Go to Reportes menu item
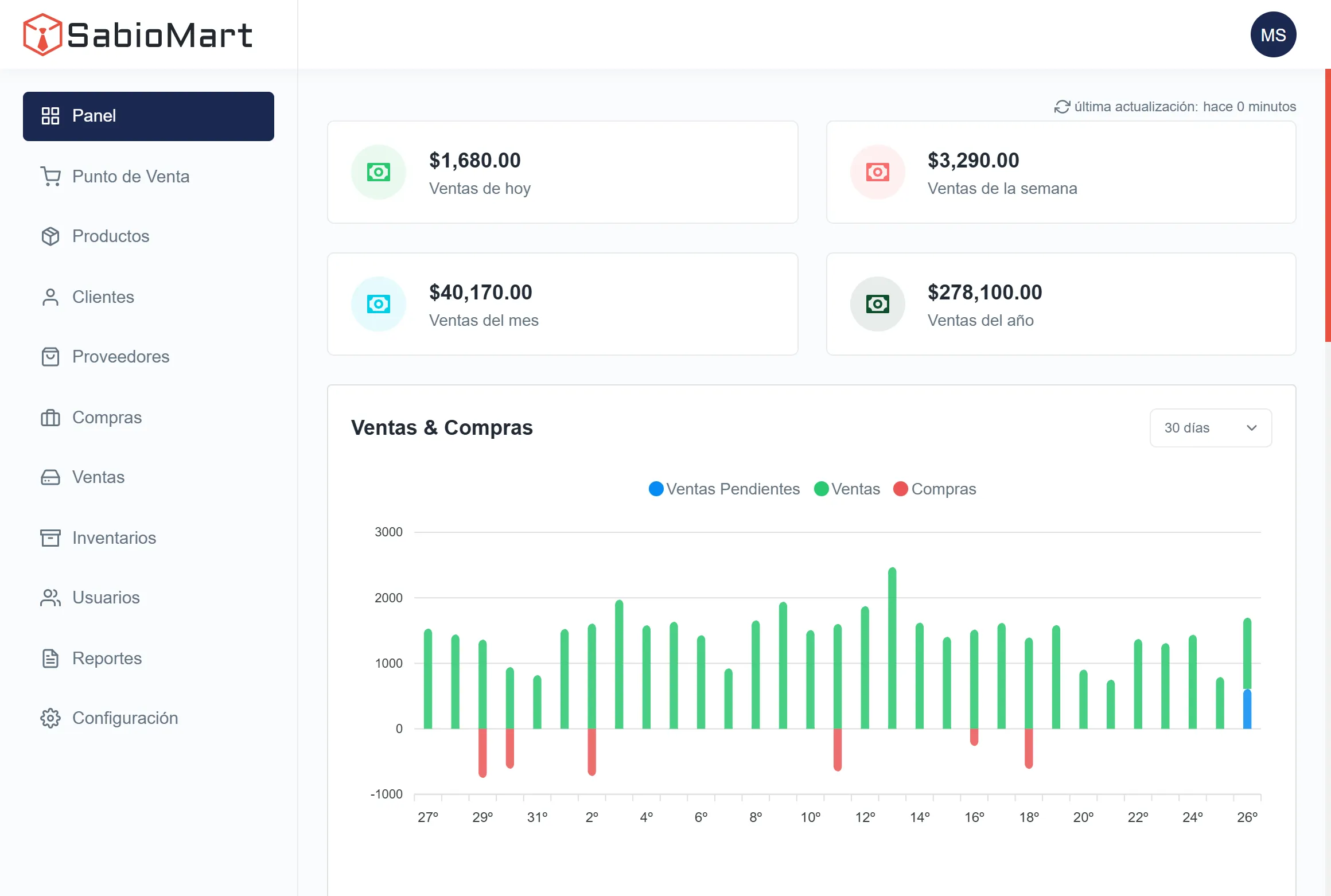The height and width of the screenshot is (896, 1331). click(x=107, y=659)
